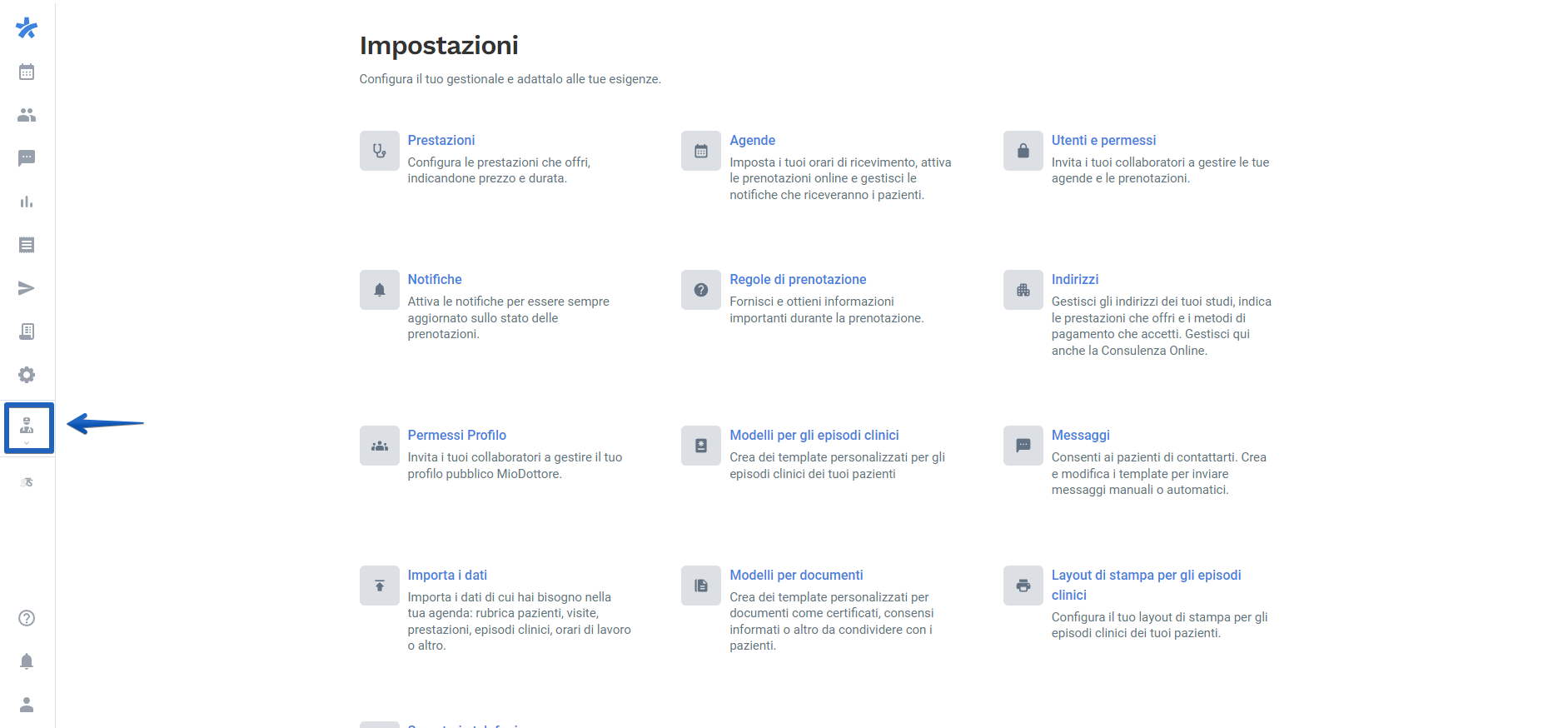
Task: Go to Utenti e permessi
Action: 1103,140
